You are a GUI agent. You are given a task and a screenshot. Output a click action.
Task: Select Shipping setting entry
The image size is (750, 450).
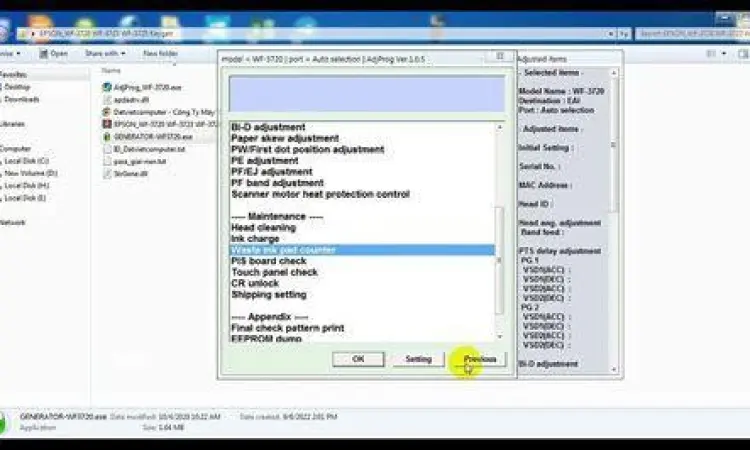tap(269, 295)
